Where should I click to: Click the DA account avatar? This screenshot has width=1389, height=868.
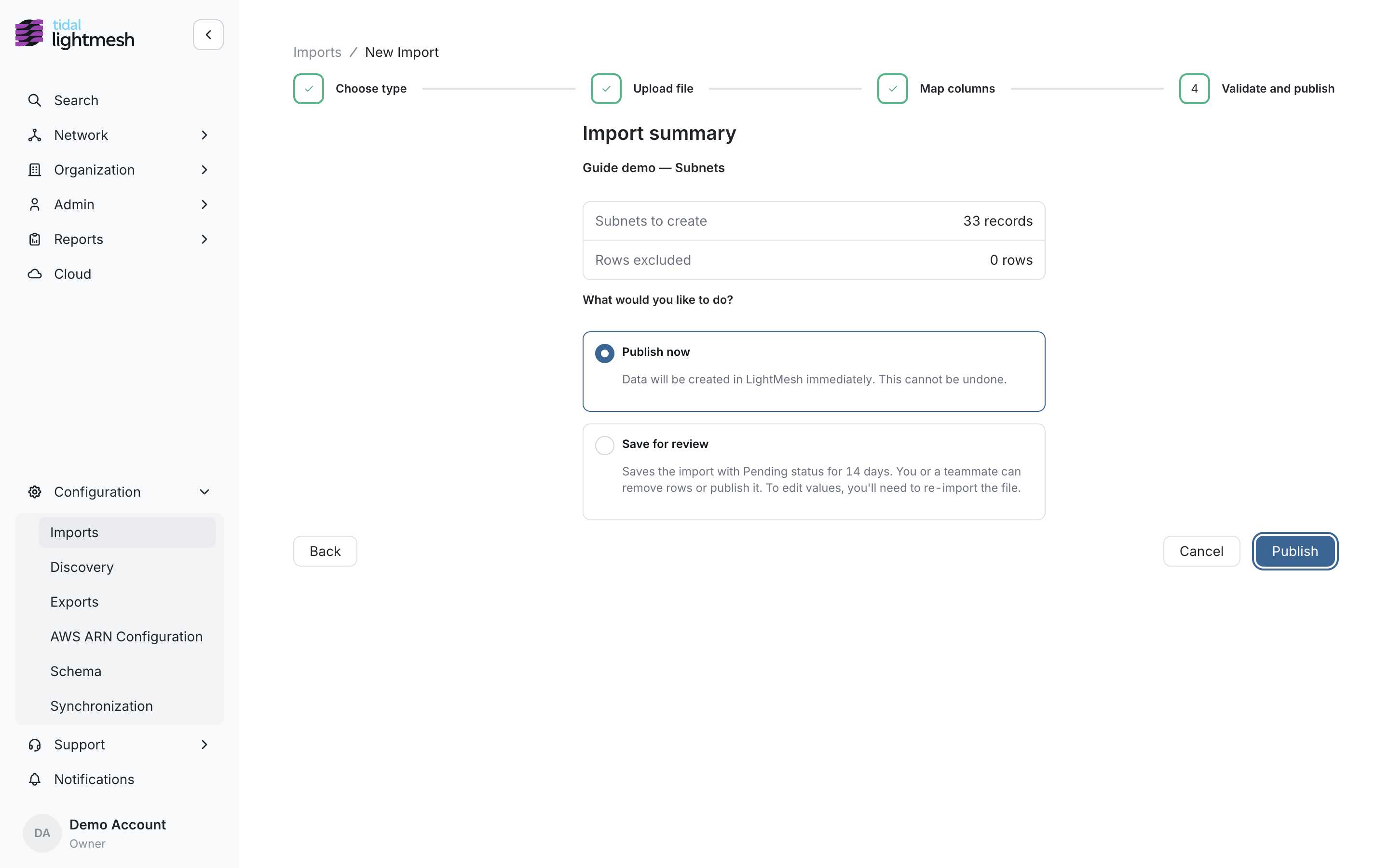point(42,833)
